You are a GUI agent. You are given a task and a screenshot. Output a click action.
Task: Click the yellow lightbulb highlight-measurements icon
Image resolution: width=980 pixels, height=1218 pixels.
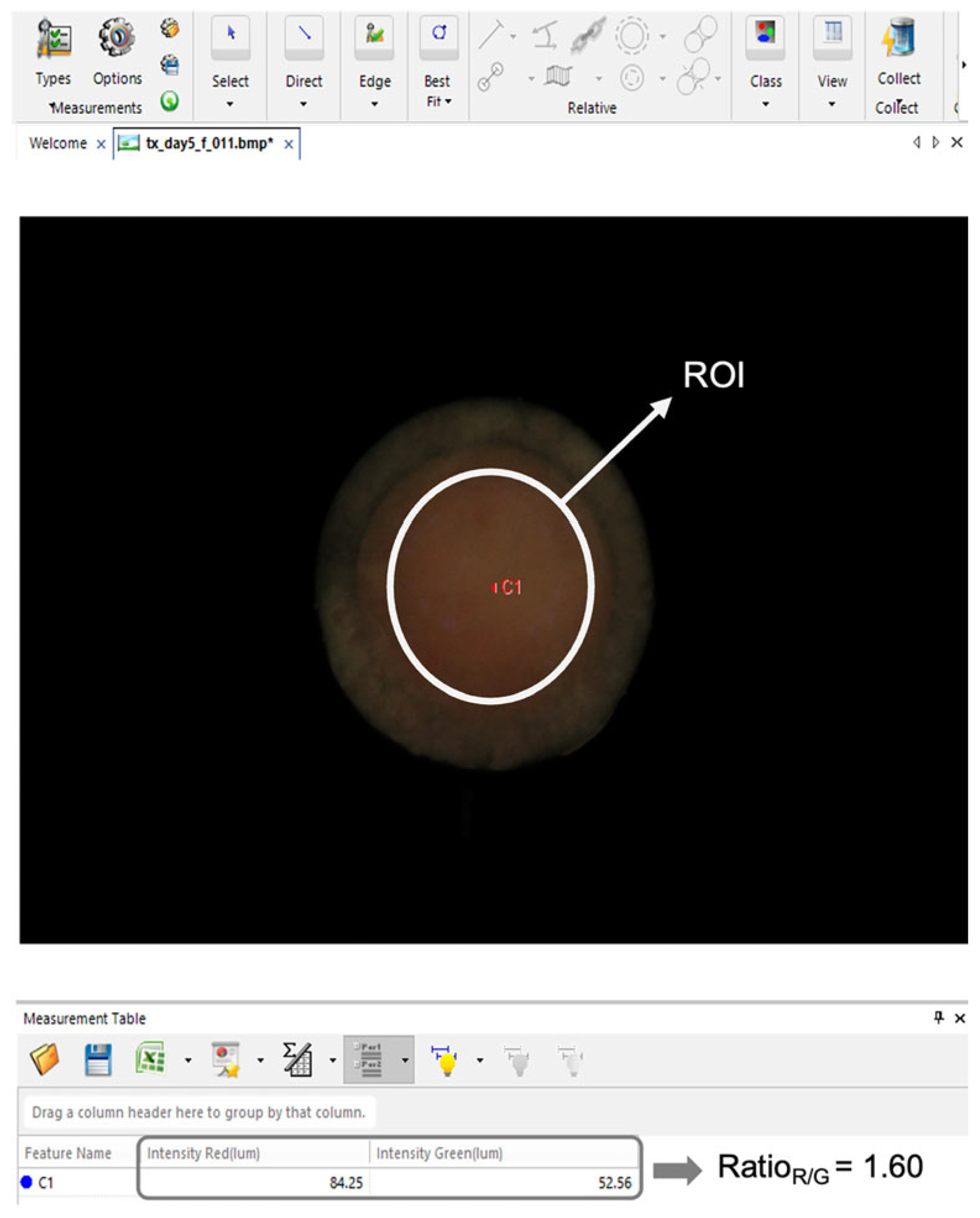point(445,1061)
